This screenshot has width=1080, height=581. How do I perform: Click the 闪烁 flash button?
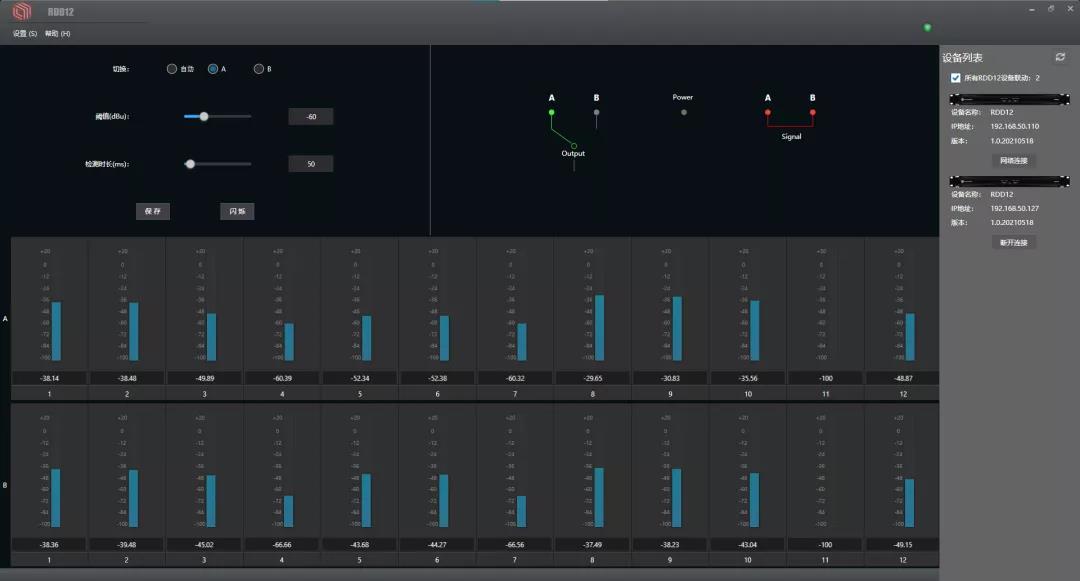pos(237,211)
